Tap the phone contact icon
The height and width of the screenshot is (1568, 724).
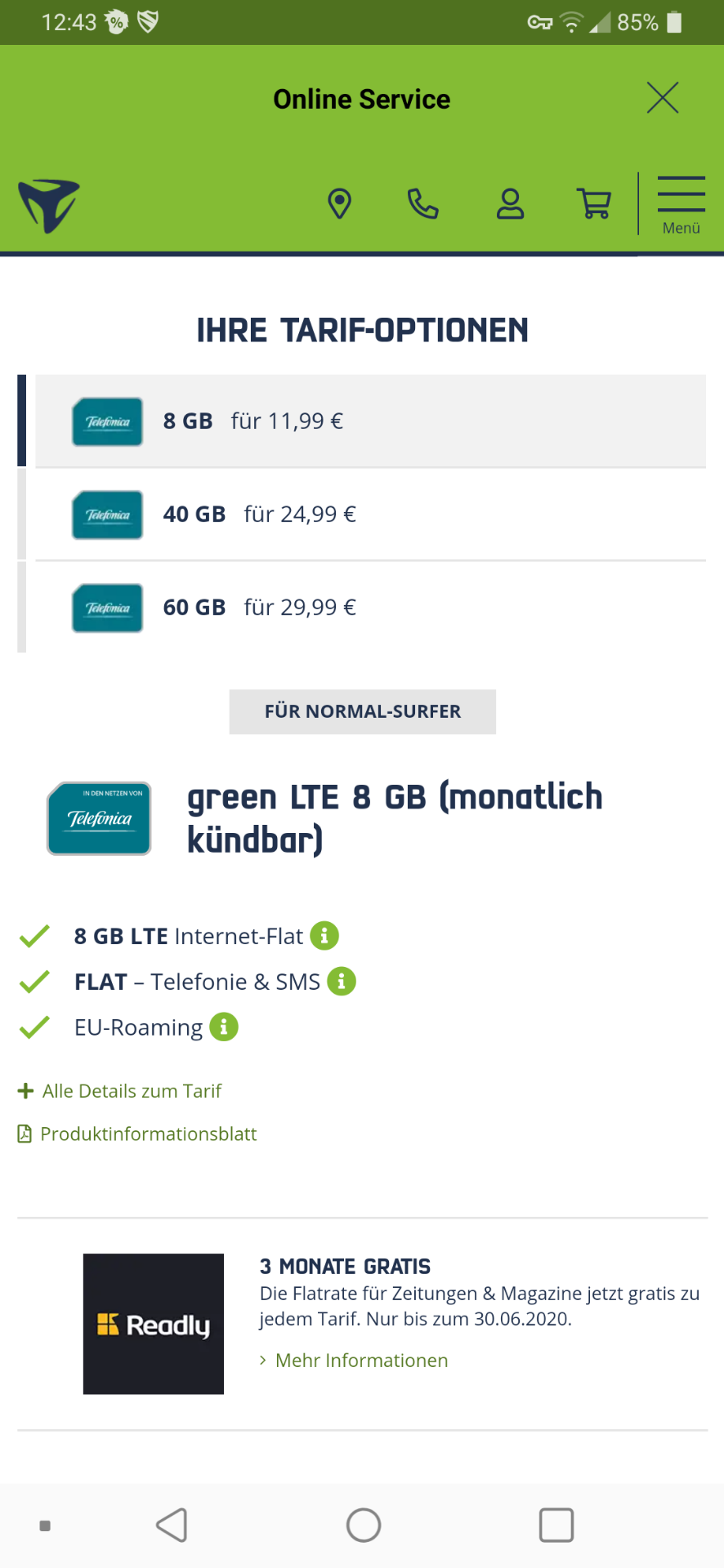click(x=423, y=203)
